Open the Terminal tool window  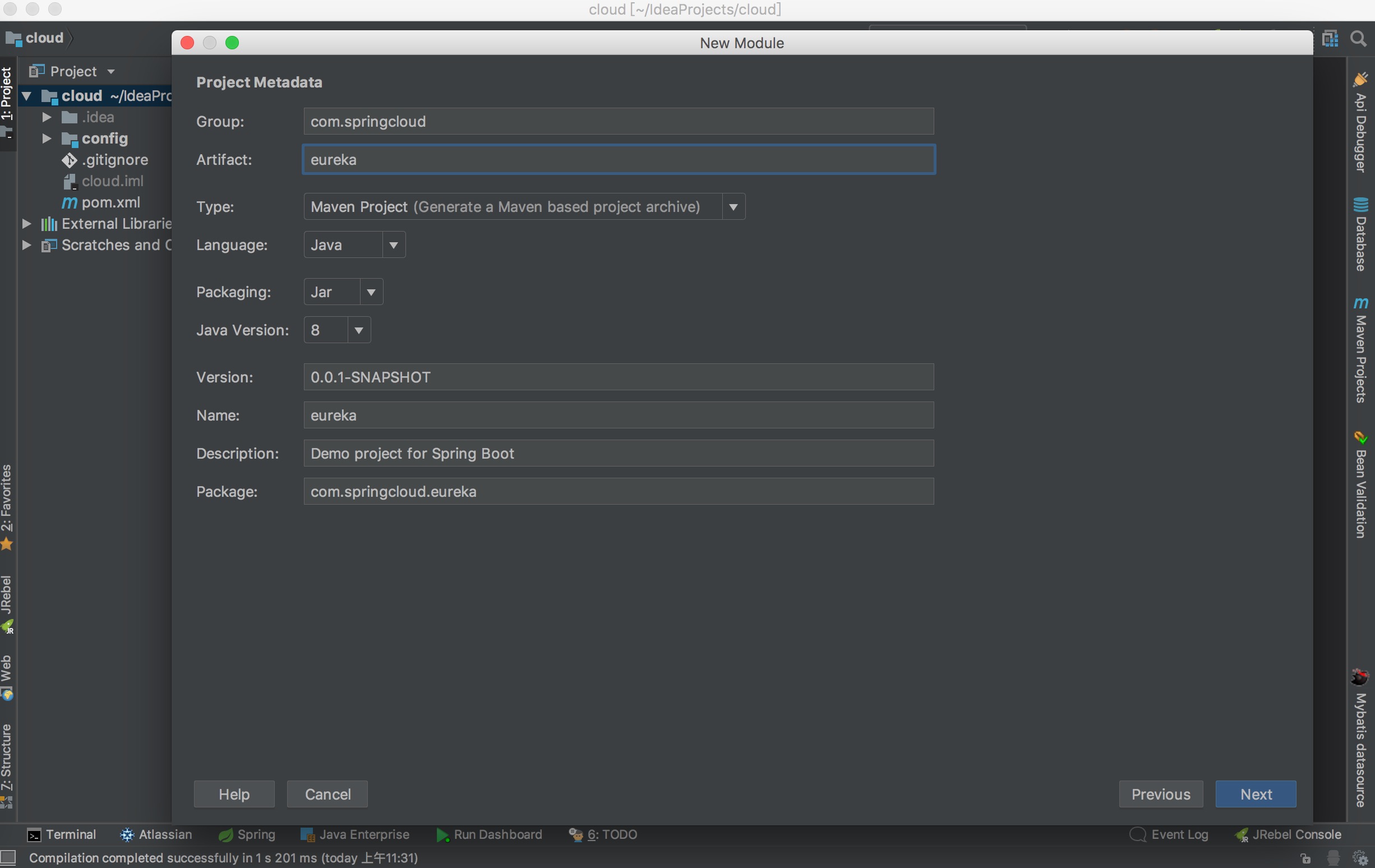click(x=62, y=834)
